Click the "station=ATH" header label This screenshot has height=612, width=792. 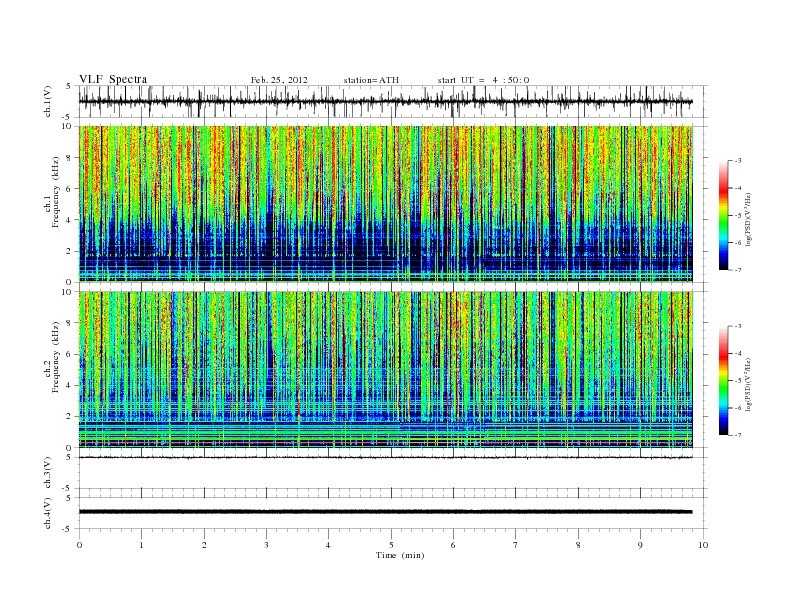click(371, 80)
